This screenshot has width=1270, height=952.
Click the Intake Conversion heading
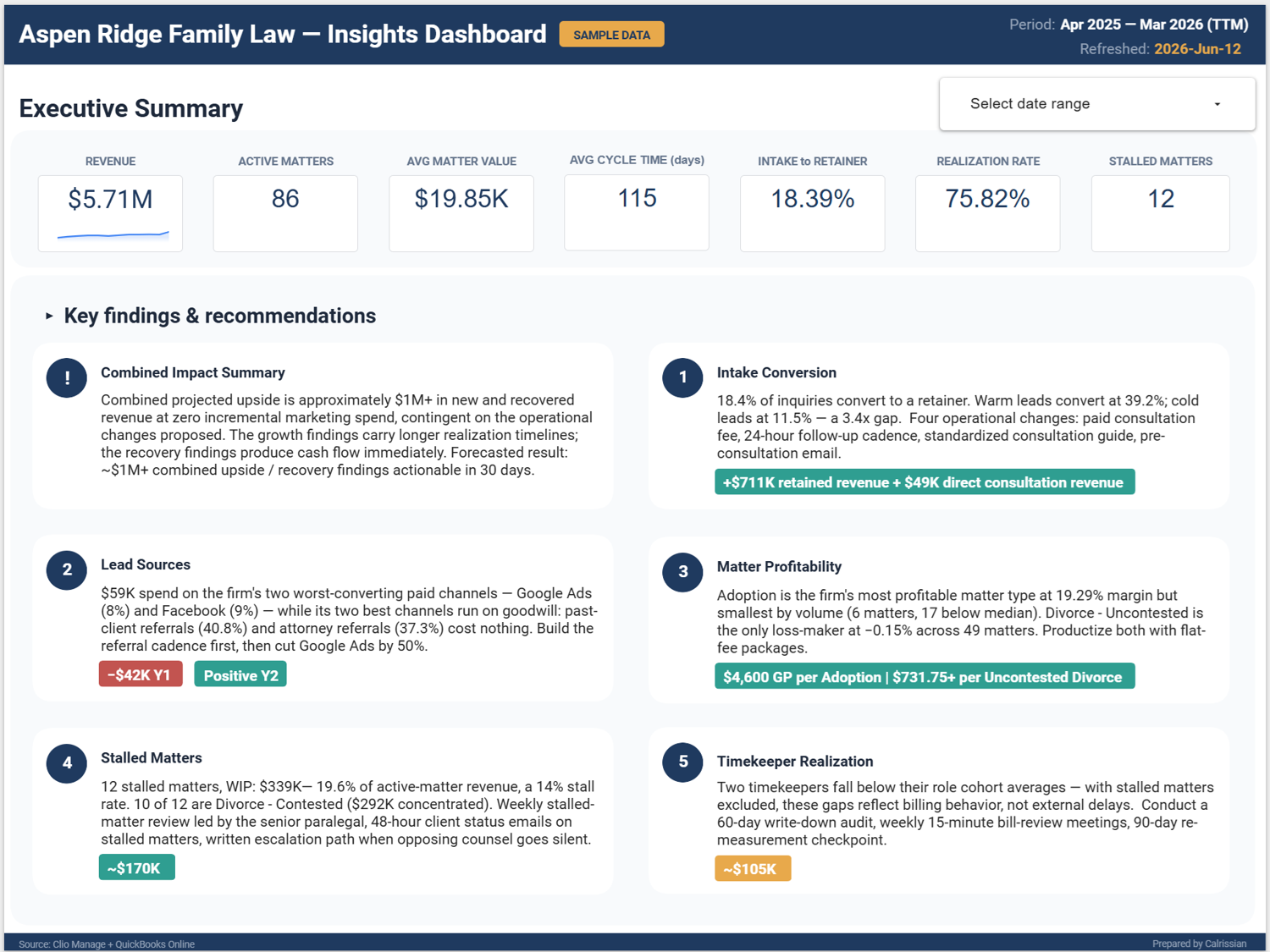[776, 372]
